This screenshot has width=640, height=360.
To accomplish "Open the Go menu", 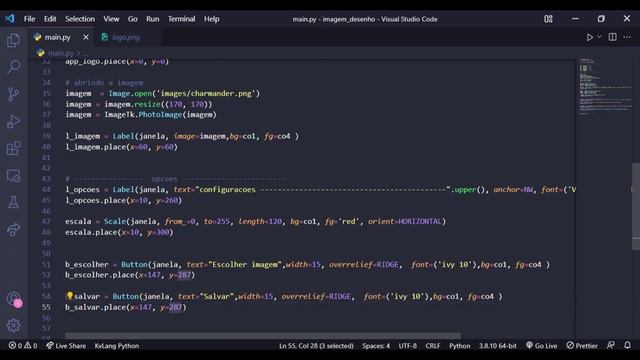I will (133, 19).
